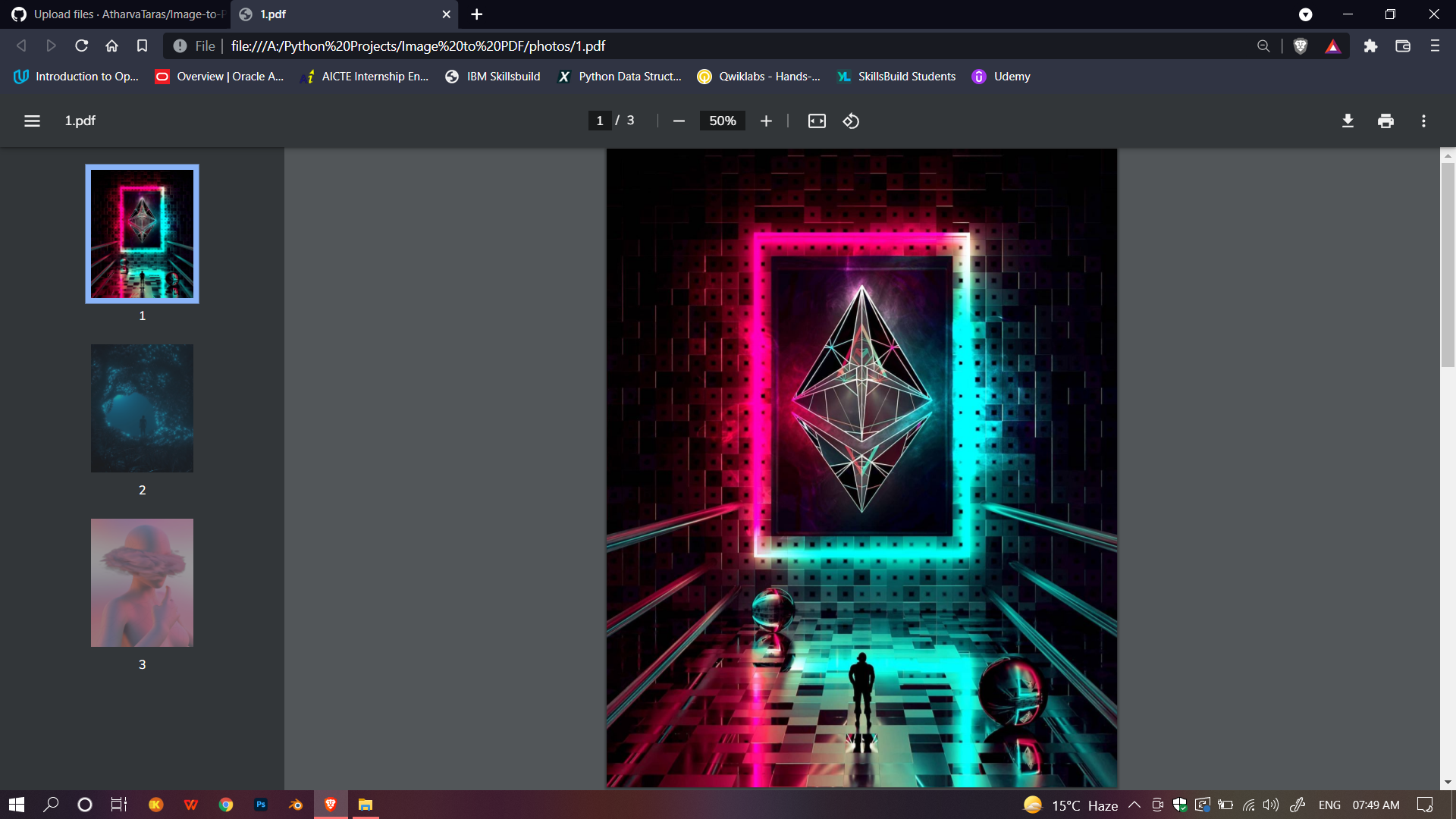Screen dimensions: 1456x819
Task: Download the PDF file
Action: pos(1348,121)
